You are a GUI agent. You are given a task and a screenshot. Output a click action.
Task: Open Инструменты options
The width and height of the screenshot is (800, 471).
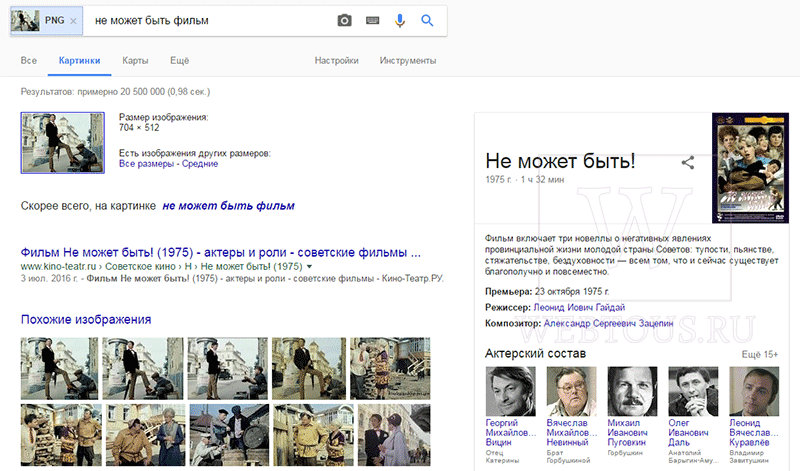coord(408,60)
